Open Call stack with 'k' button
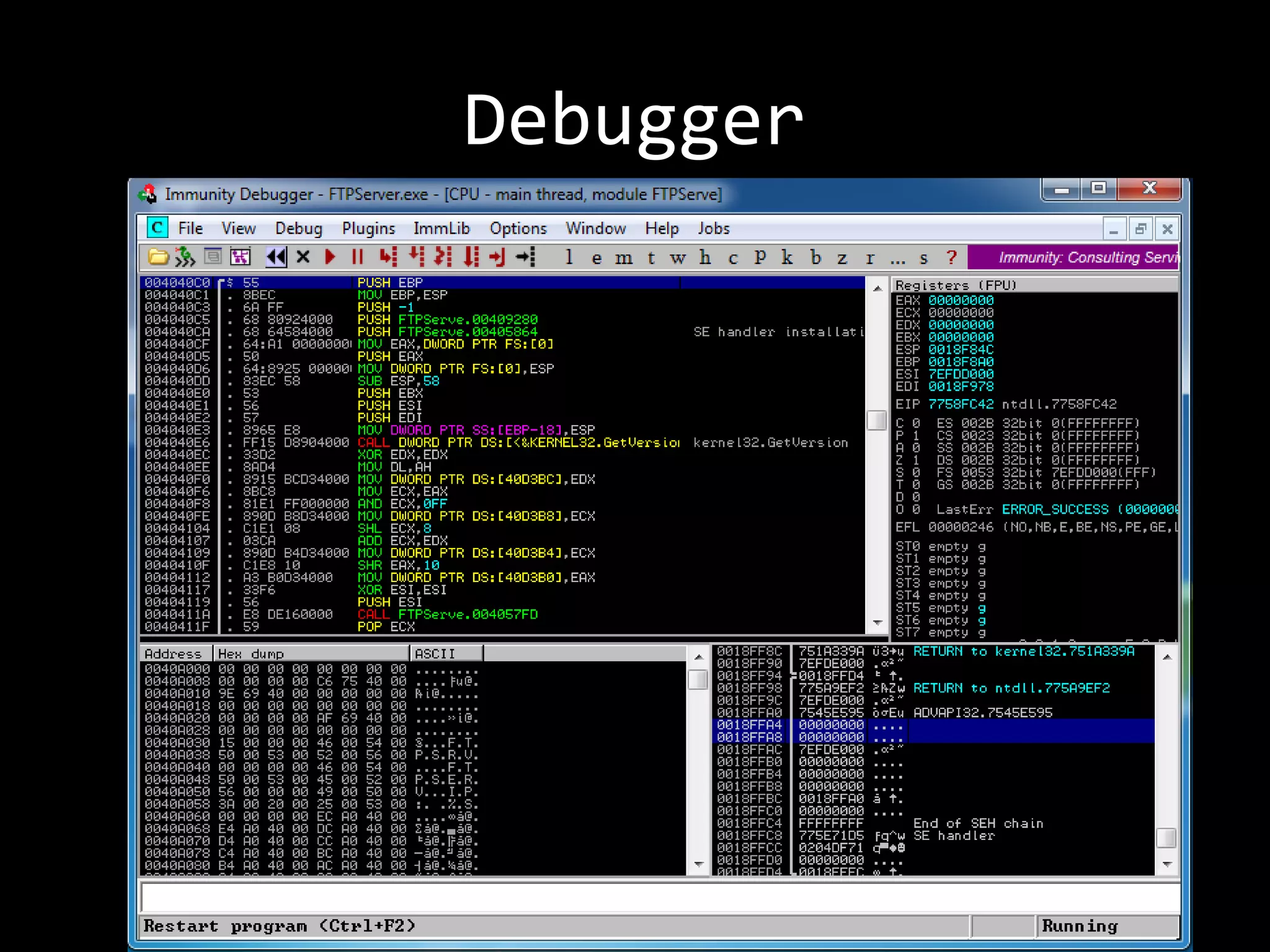1270x952 pixels. click(x=787, y=257)
